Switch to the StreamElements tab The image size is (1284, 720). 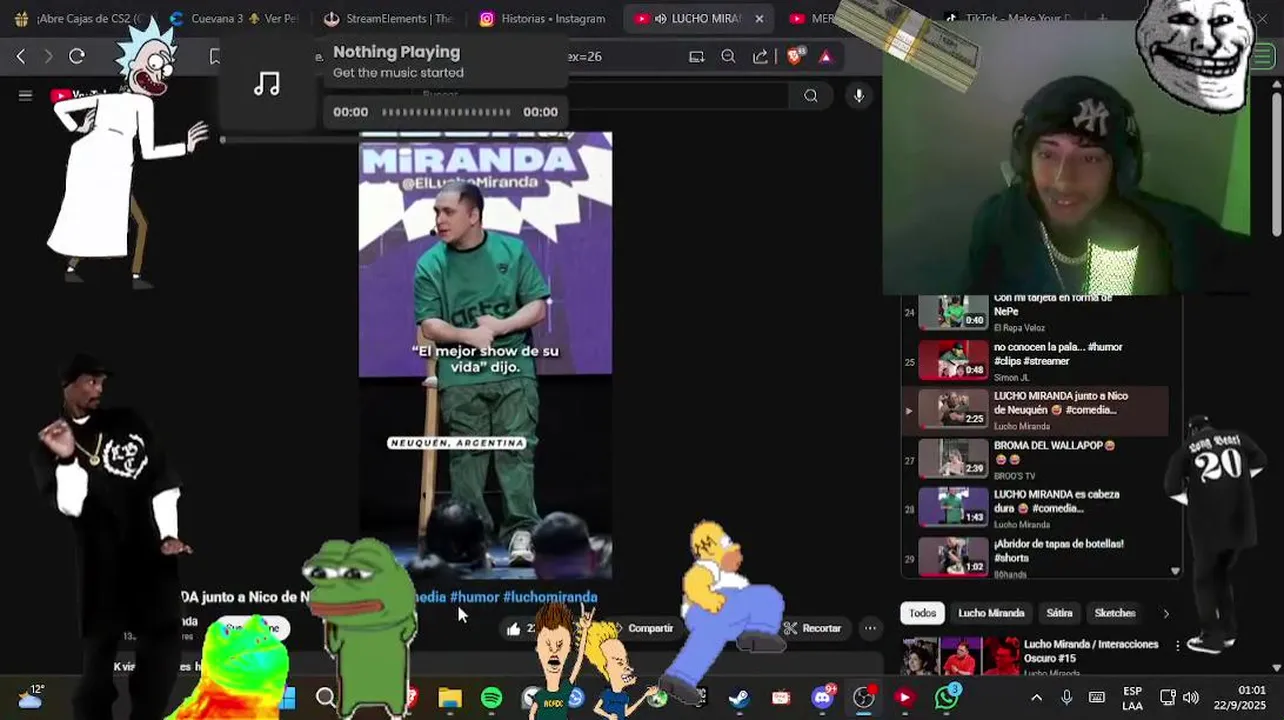[388, 18]
